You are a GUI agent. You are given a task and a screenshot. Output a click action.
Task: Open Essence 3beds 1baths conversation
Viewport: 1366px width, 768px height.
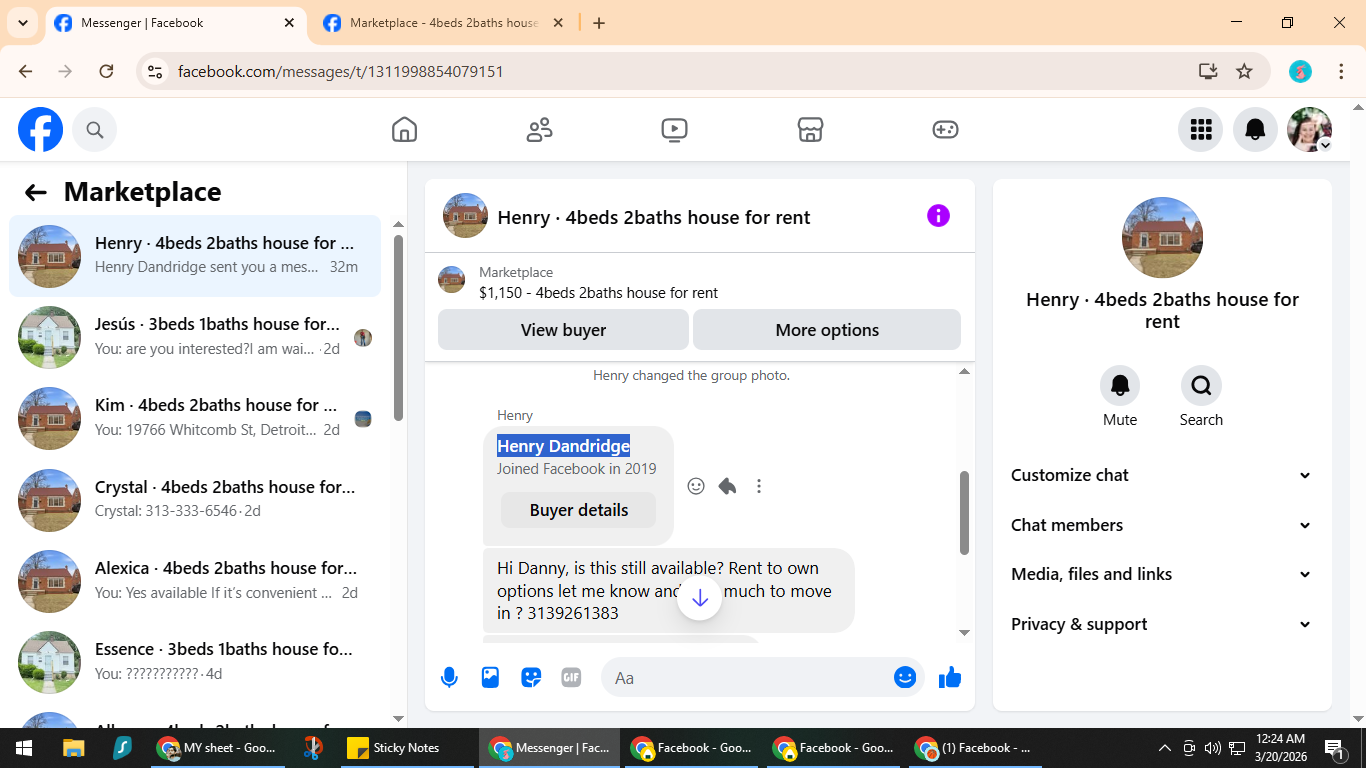coord(195,661)
